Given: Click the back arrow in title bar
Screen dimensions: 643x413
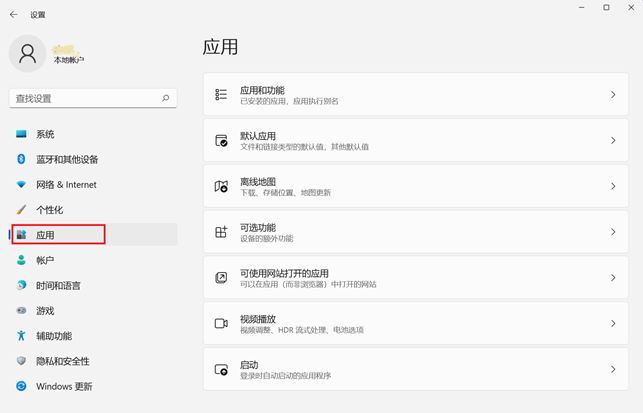Looking at the screenshot, I should coord(13,15).
